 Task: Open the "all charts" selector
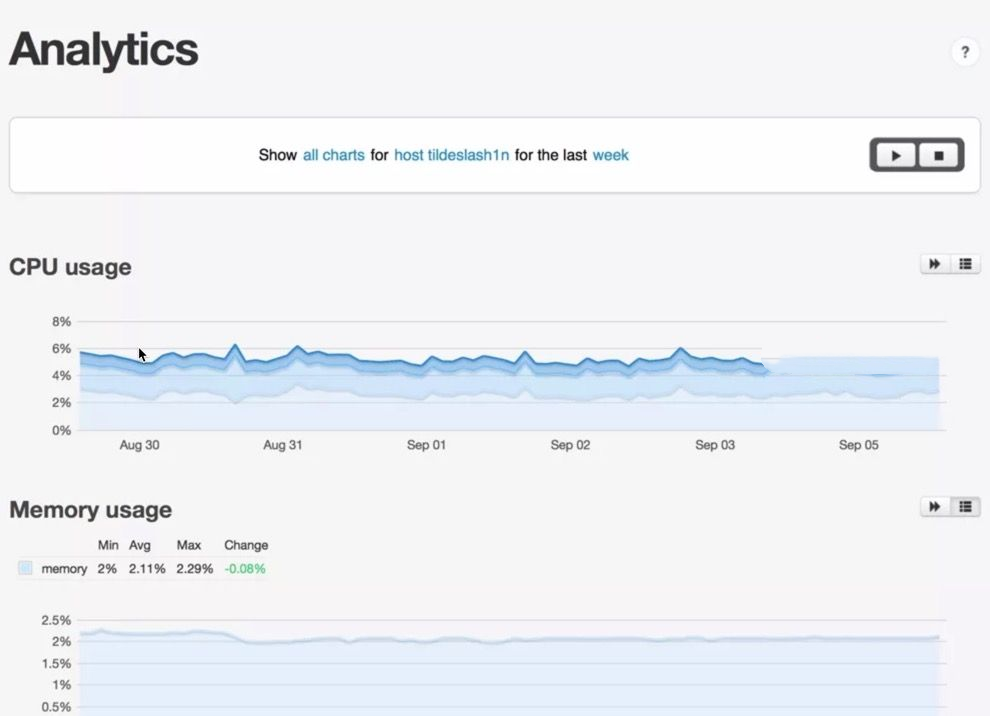(x=334, y=155)
